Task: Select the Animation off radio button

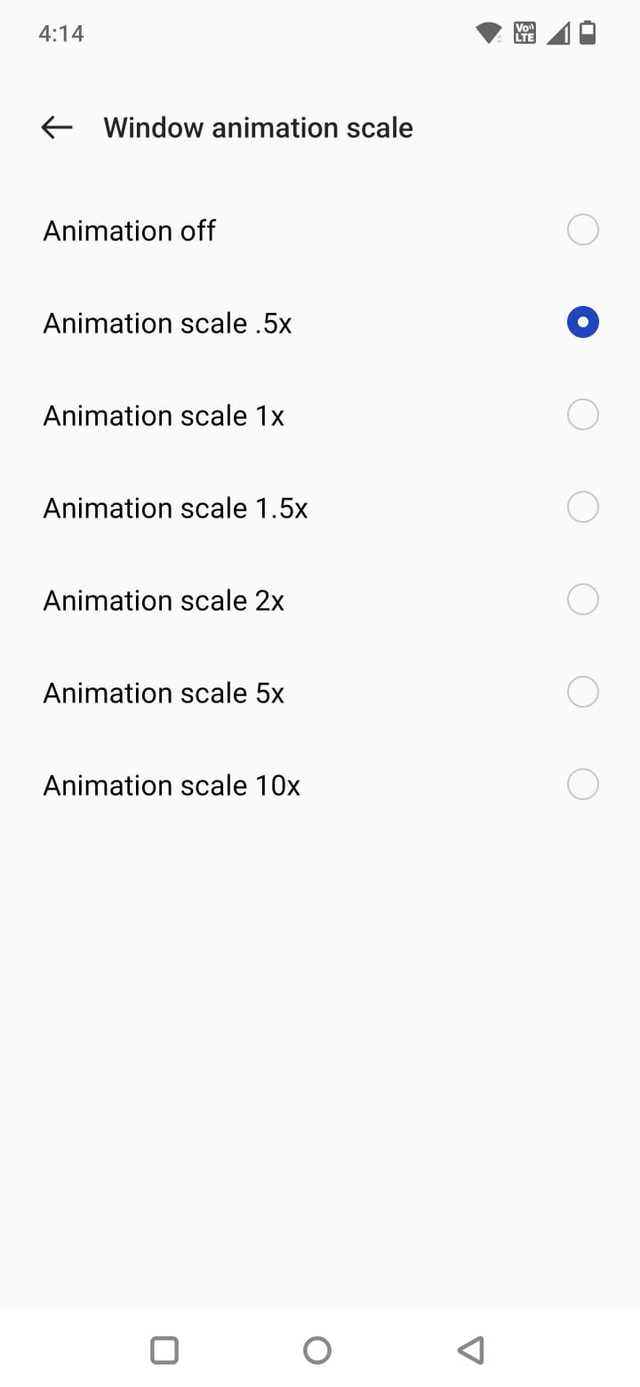Action: click(x=583, y=230)
